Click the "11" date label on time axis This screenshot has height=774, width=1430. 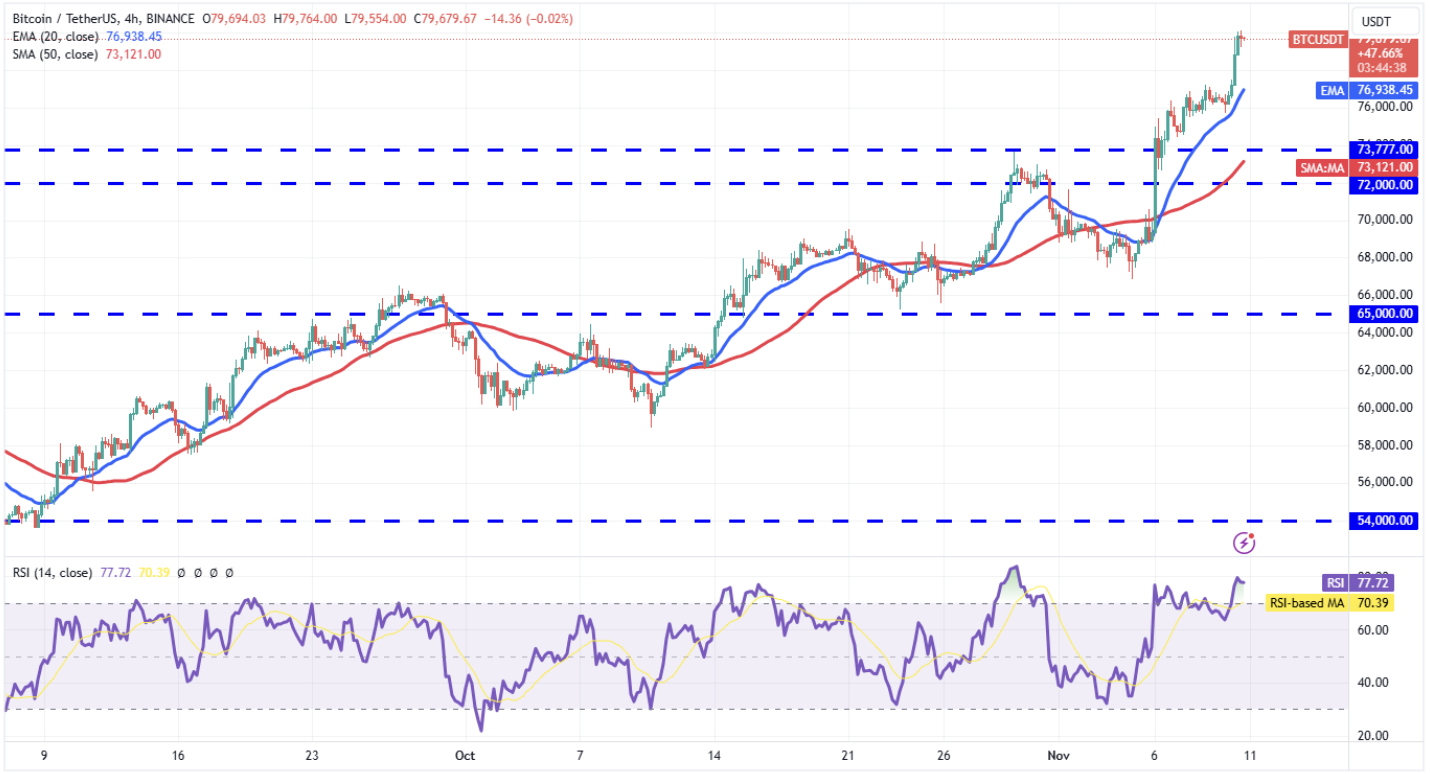point(1250,756)
